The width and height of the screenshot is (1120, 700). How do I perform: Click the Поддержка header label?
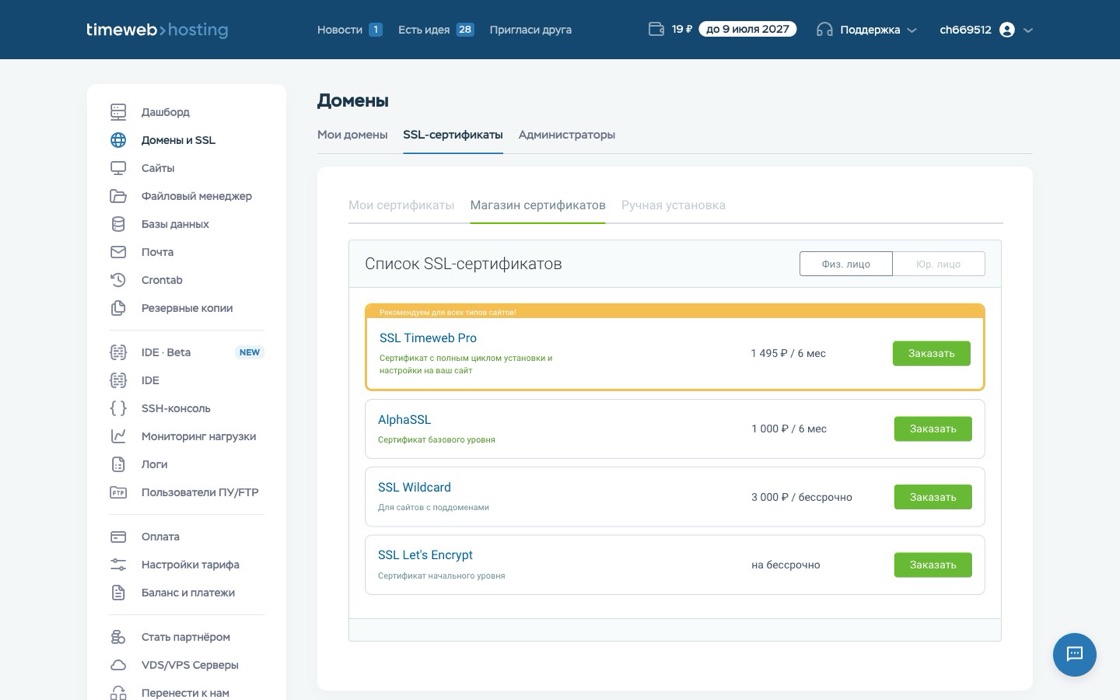(x=870, y=29)
